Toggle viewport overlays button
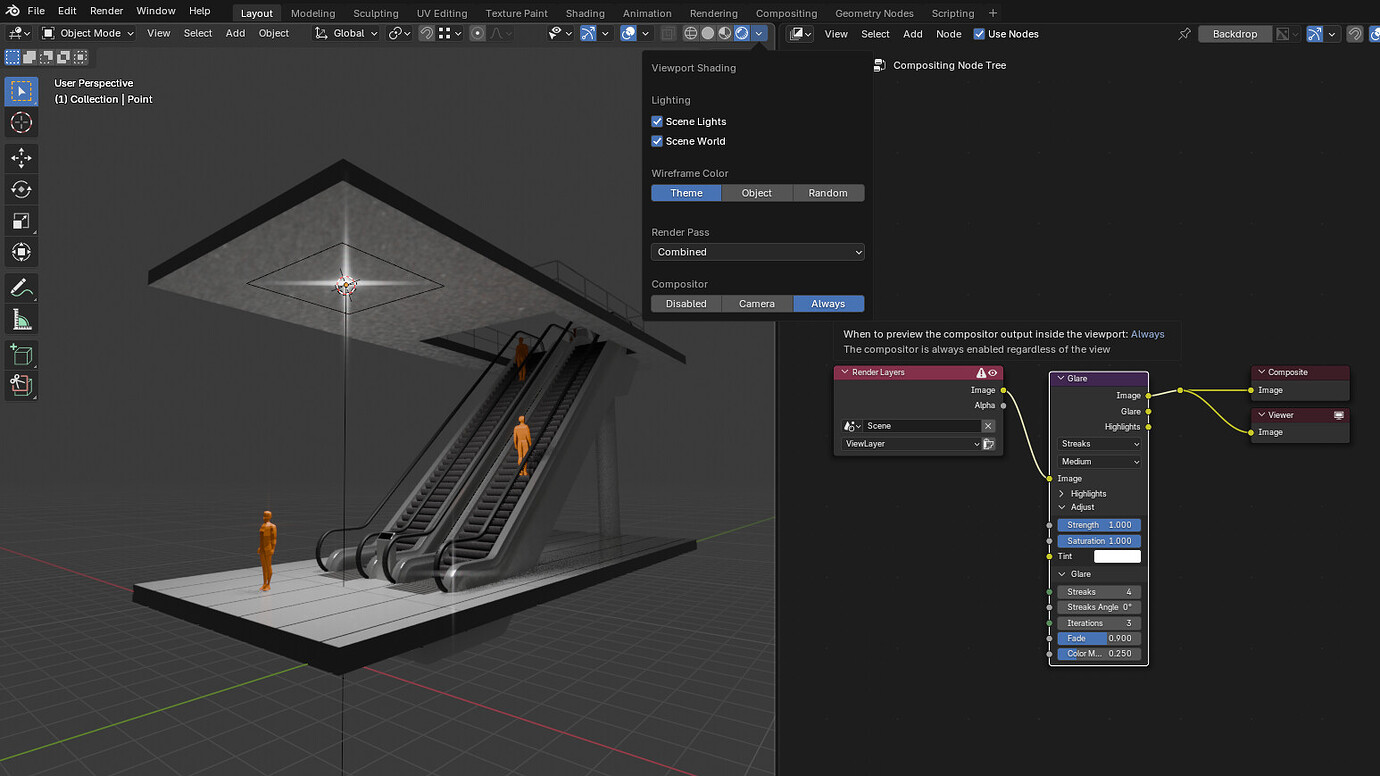Image resolution: width=1380 pixels, height=776 pixels. (x=629, y=33)
